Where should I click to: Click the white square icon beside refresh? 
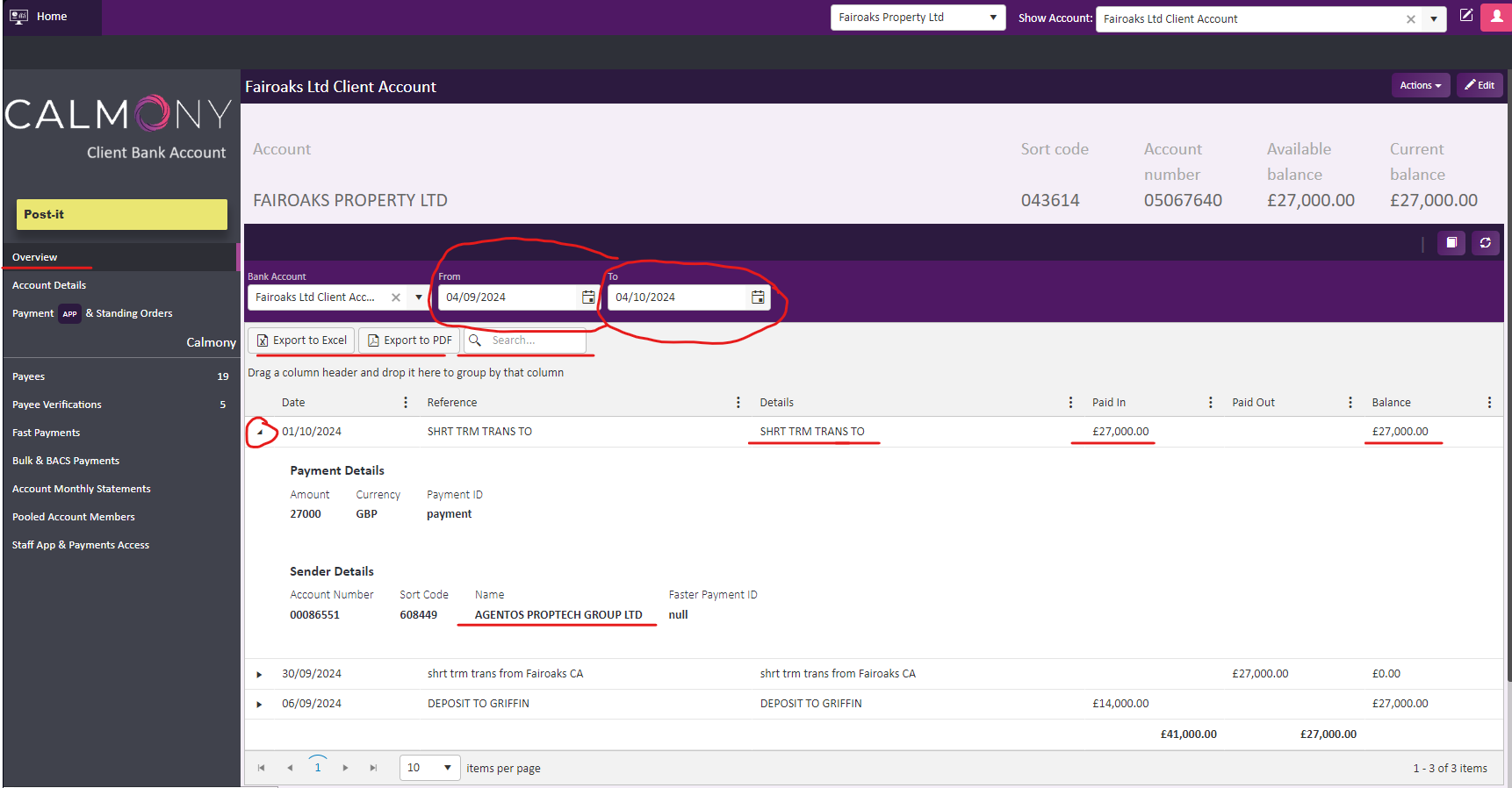coord(1451,243)
